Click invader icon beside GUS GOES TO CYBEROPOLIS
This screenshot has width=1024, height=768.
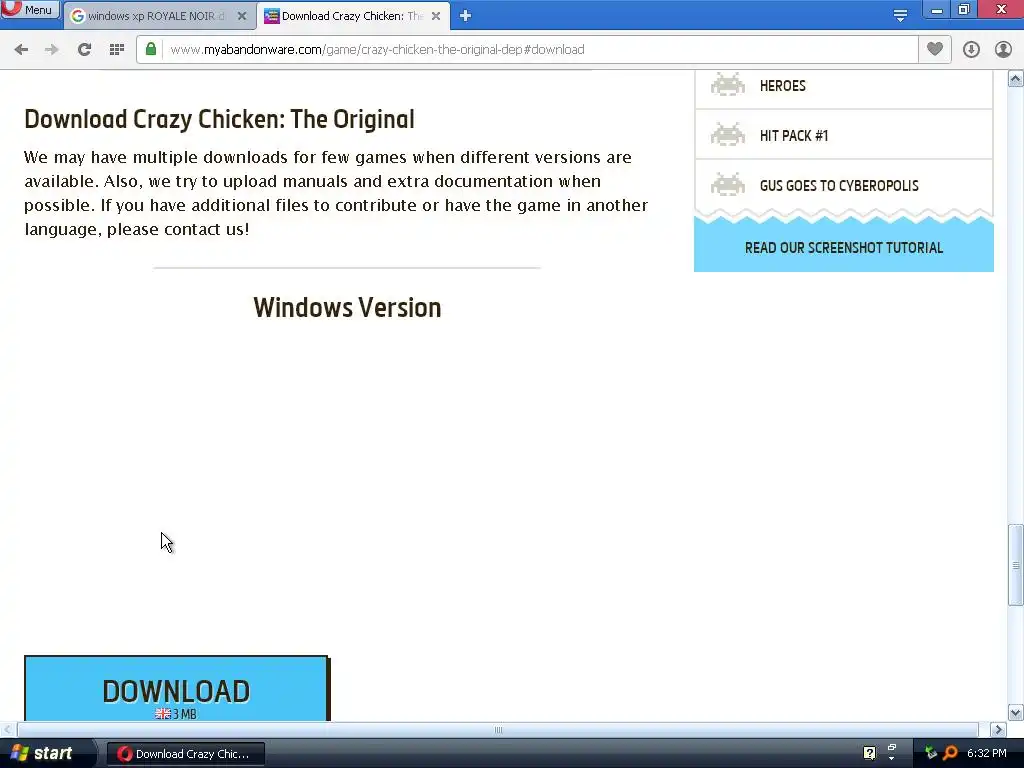click(x=728, y=184)
